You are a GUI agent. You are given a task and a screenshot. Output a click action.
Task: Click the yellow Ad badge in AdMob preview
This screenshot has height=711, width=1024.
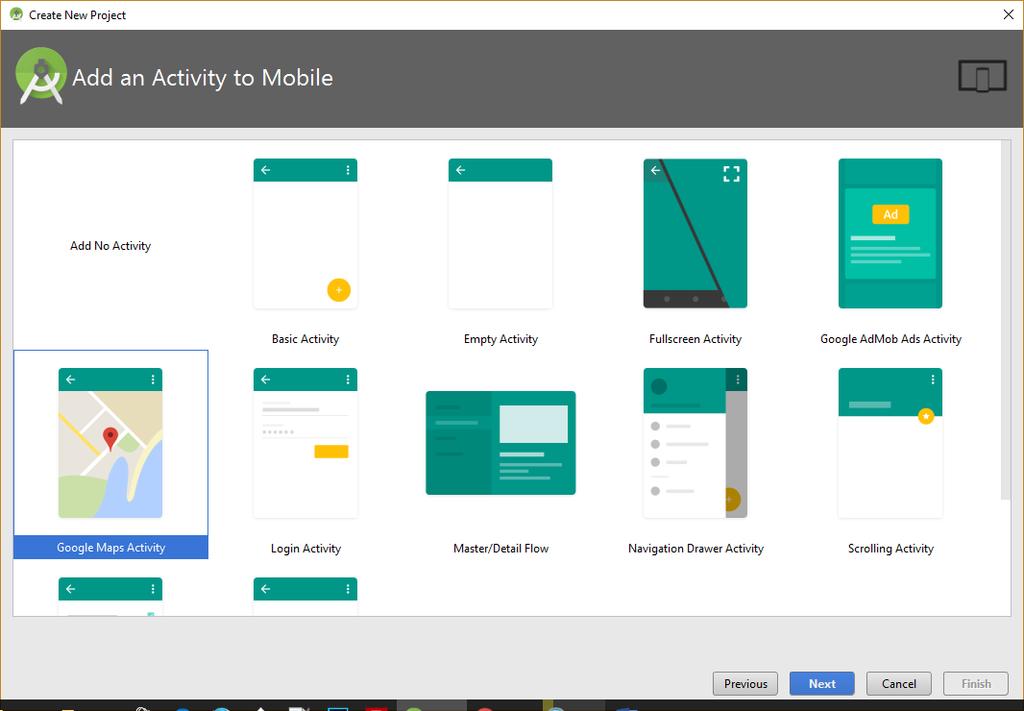click(890, 214)
